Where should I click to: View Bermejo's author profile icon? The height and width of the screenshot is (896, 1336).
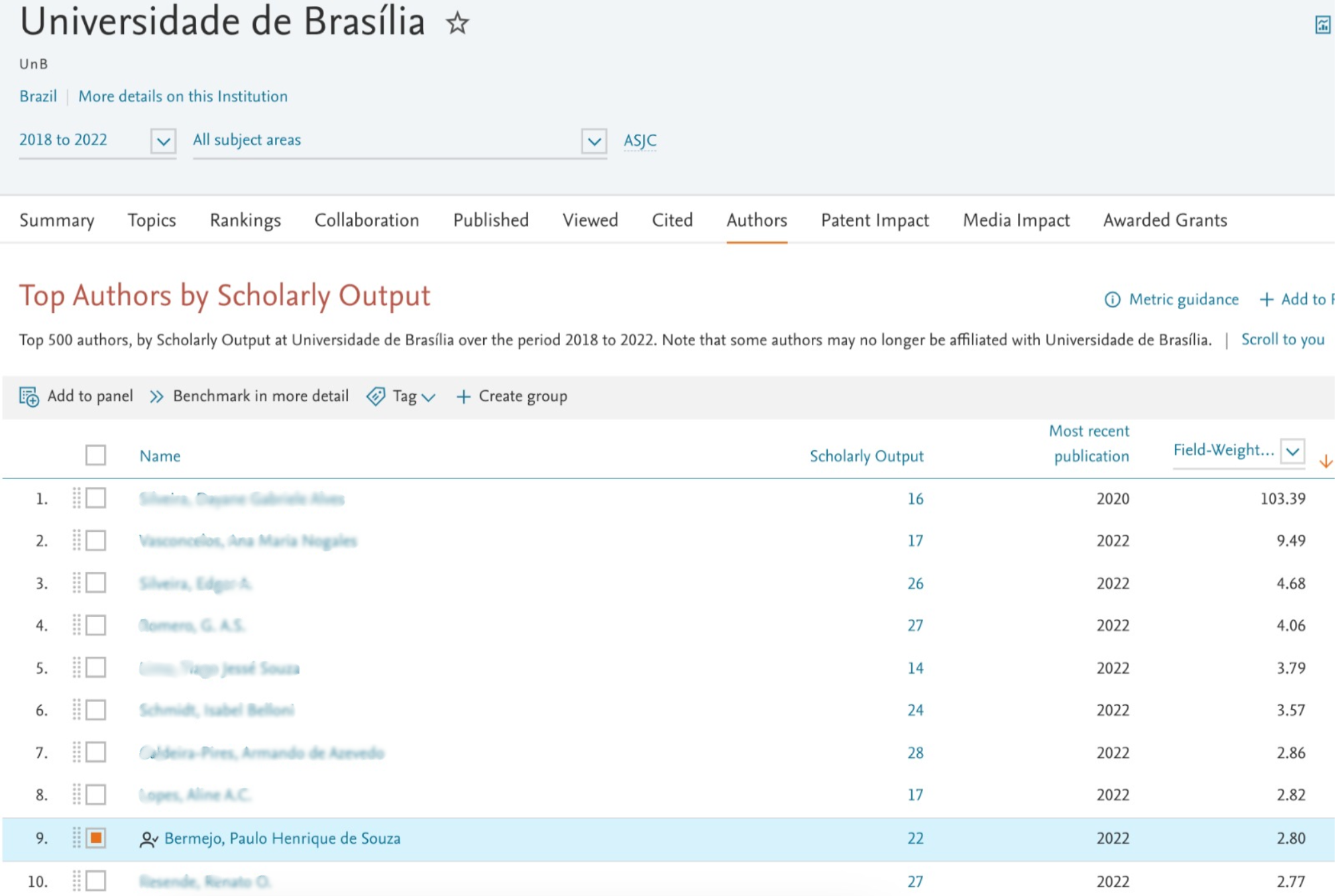[148, 838]
